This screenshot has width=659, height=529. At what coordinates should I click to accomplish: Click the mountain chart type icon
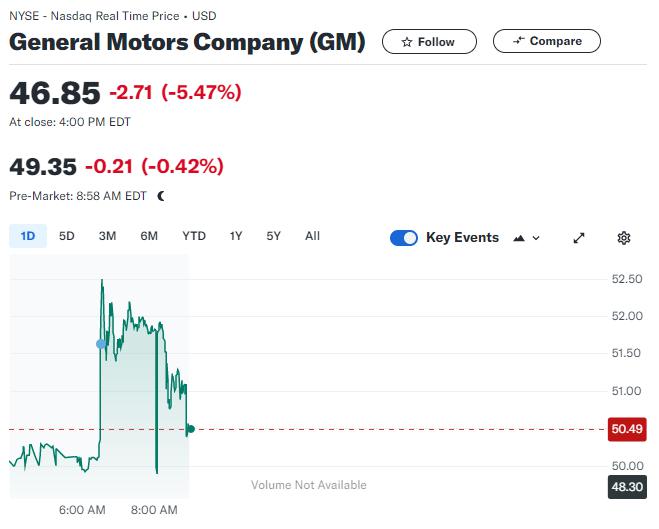point(518,238)
